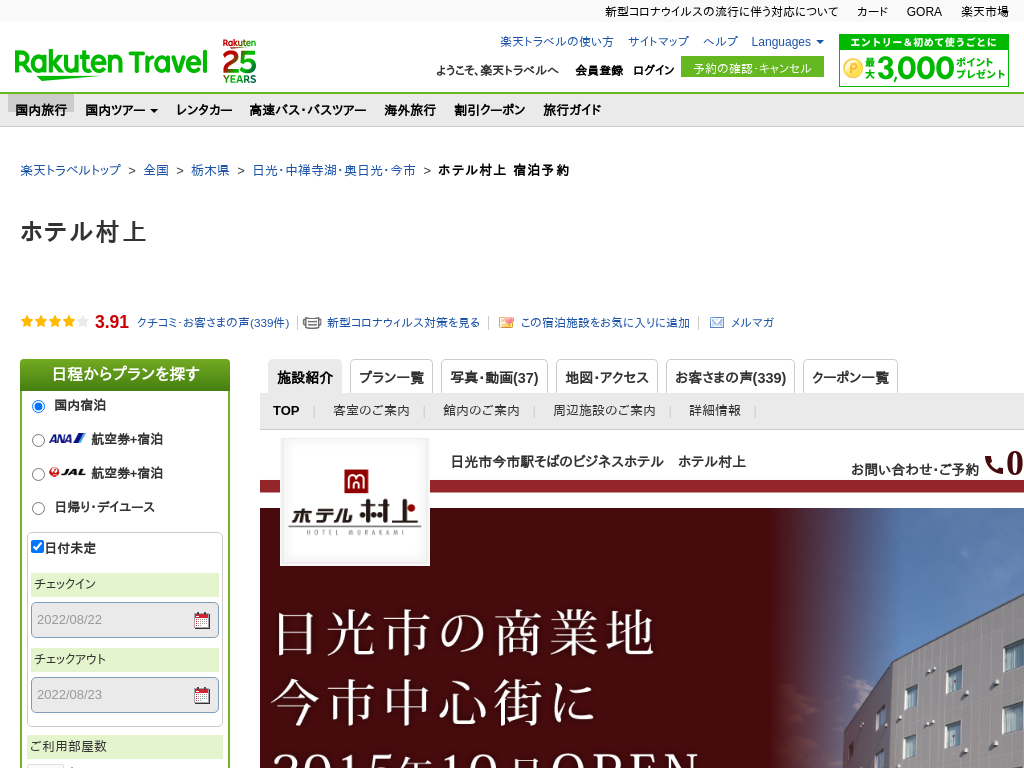The image size is (1024, 768).
Task: Open 楽天トラベルの使い方 link
Action: [x=556, y=42]
